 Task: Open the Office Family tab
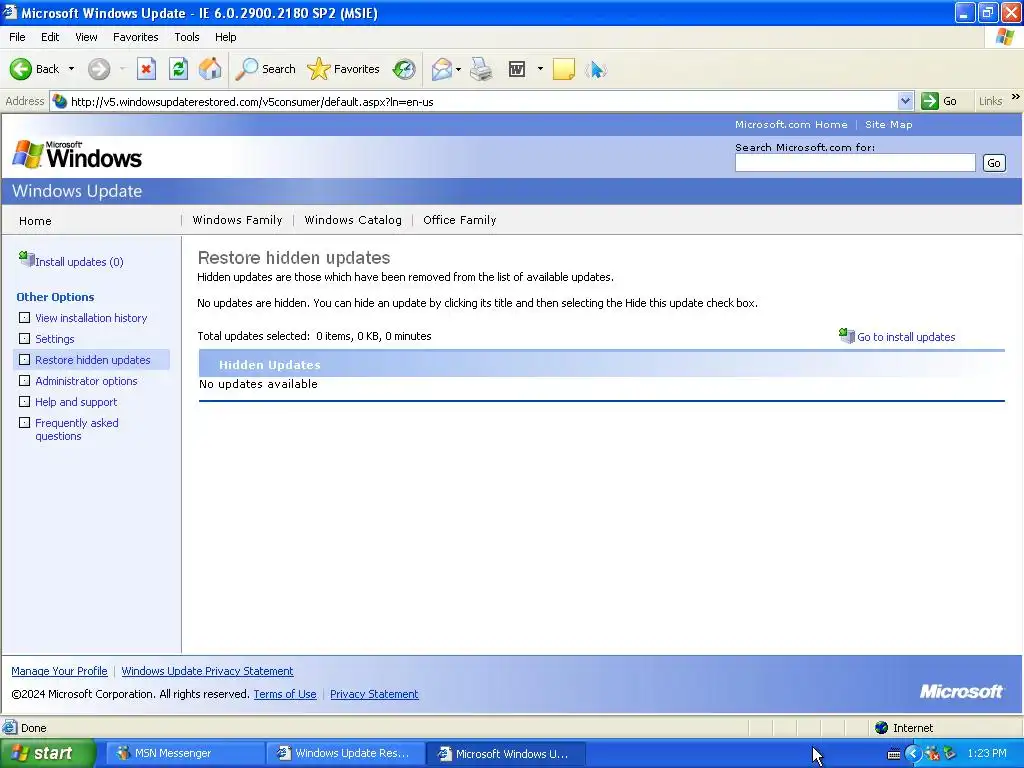(x=460, y=220)
